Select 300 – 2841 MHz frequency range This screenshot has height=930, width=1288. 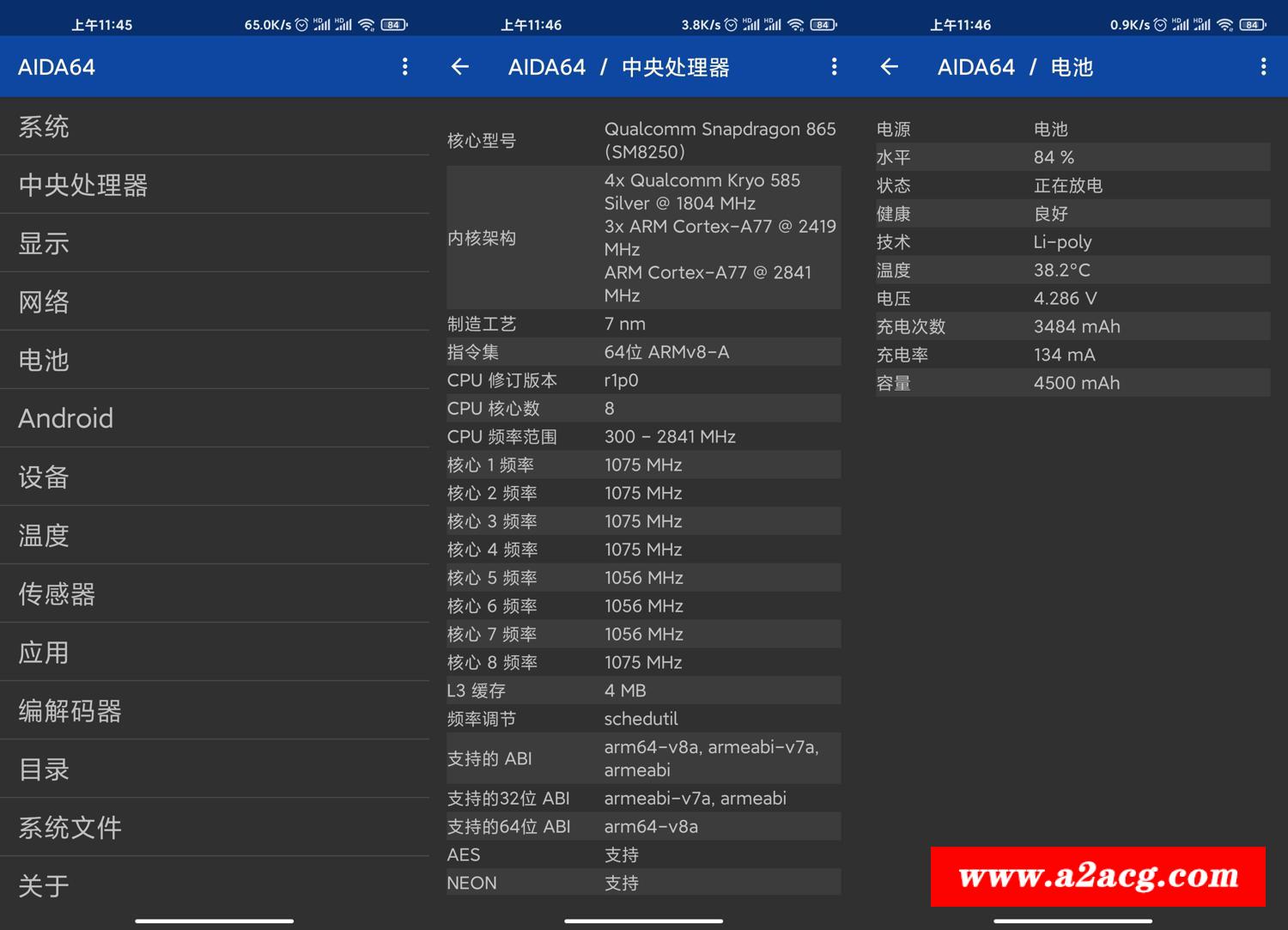670,436
